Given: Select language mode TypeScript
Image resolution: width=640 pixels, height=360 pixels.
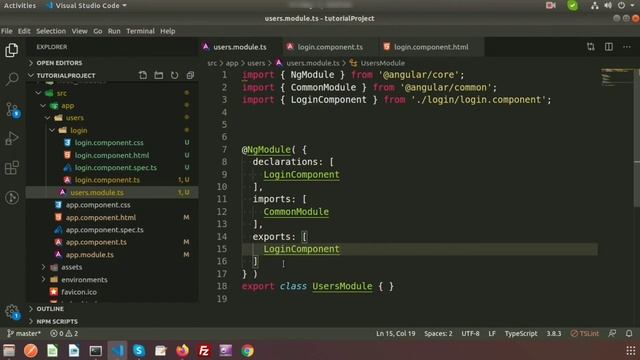Looking at the screenshot, I should pyautogui.click(x=521, y=333).
